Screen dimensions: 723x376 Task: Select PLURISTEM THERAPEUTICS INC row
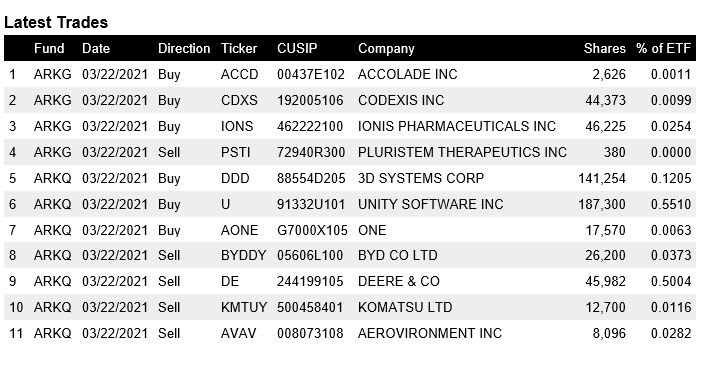[x=350, y=152]
